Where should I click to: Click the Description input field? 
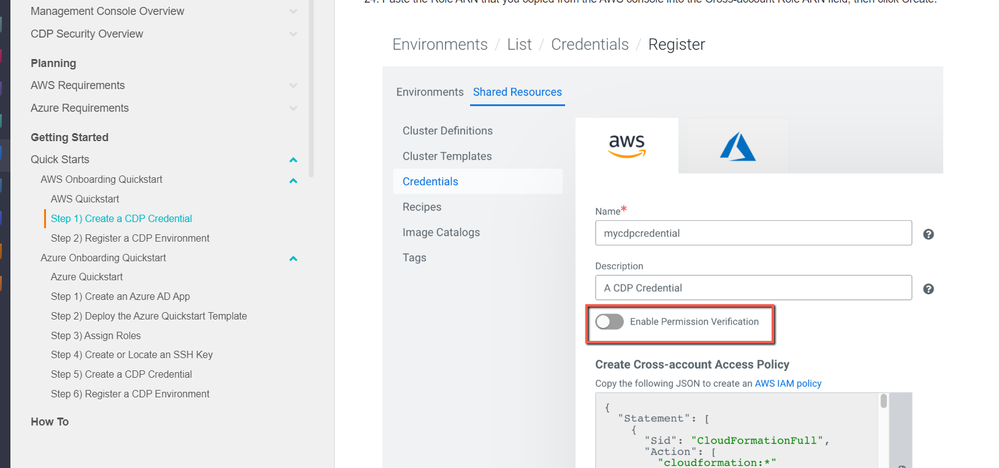tap(753, 288)
